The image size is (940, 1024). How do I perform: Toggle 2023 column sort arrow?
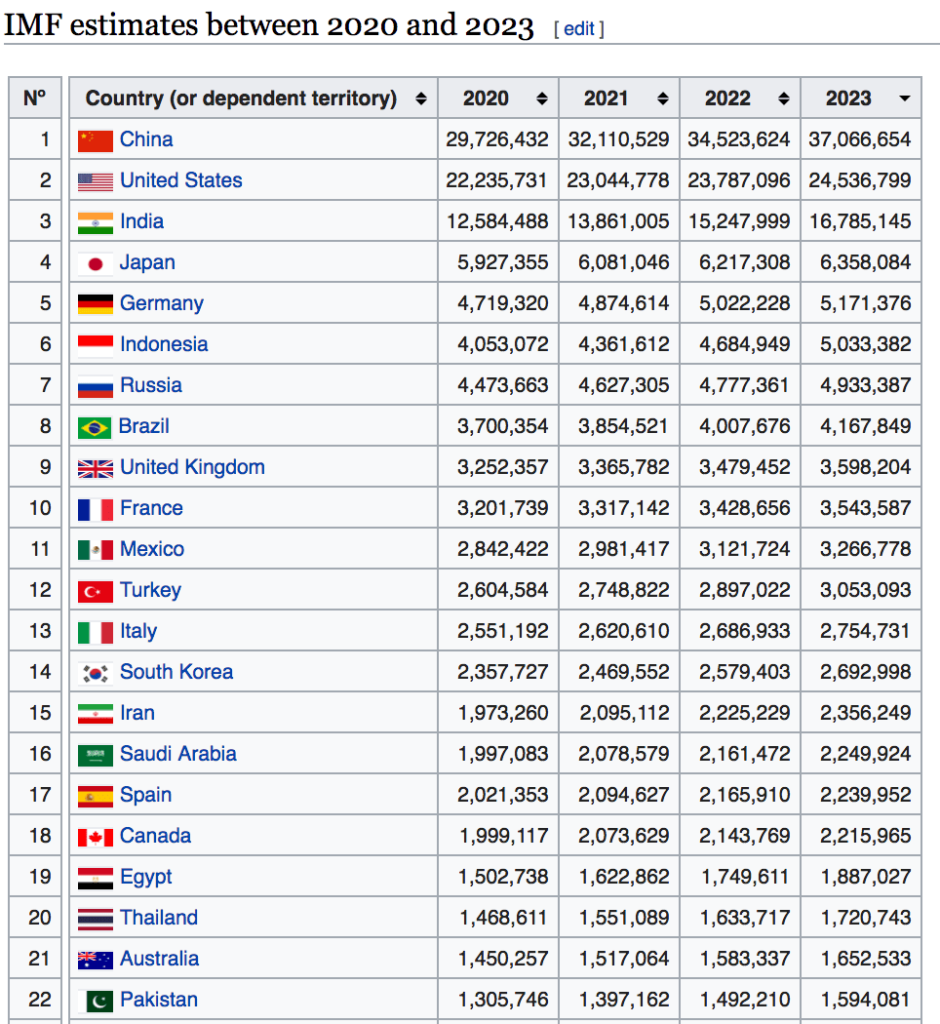pyautogui.click(x=904, y=99)
